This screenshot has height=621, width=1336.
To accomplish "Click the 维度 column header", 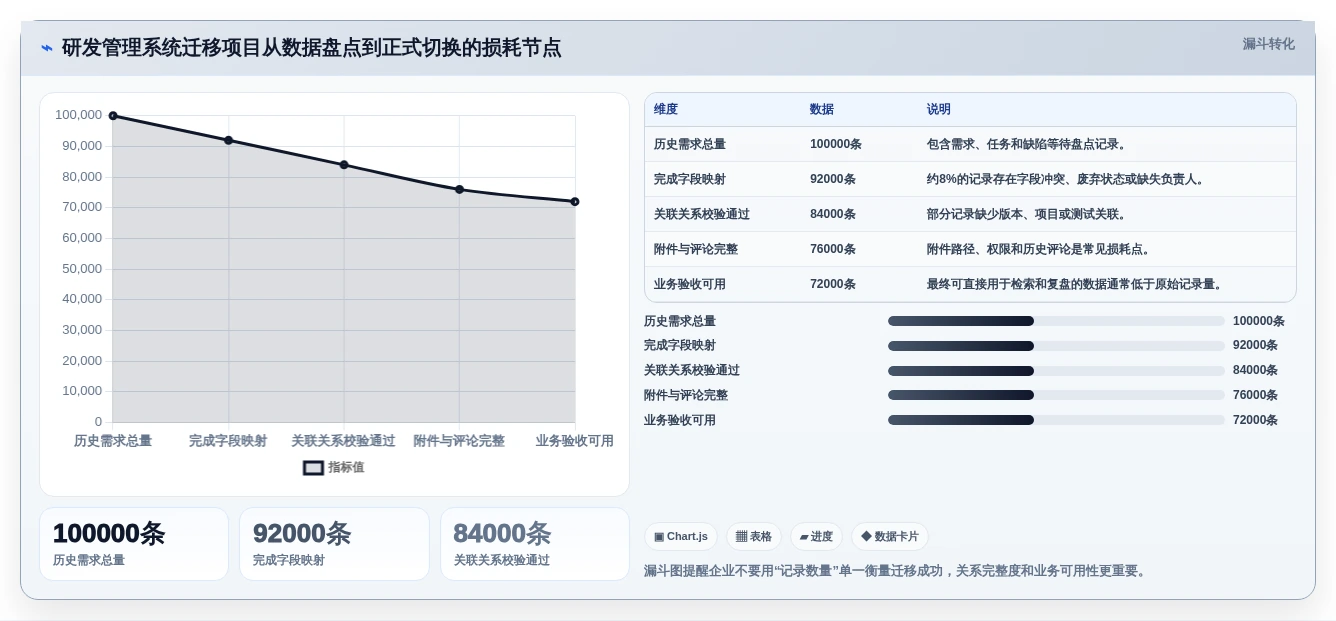I will pyautogui.click(x=666, y=109).
